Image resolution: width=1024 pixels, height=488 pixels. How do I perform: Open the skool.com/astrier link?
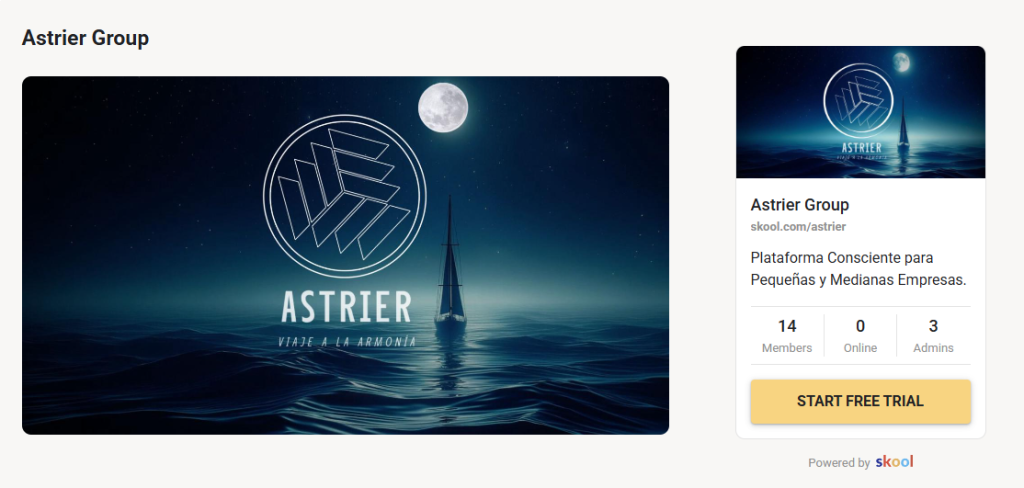[798, 227]
